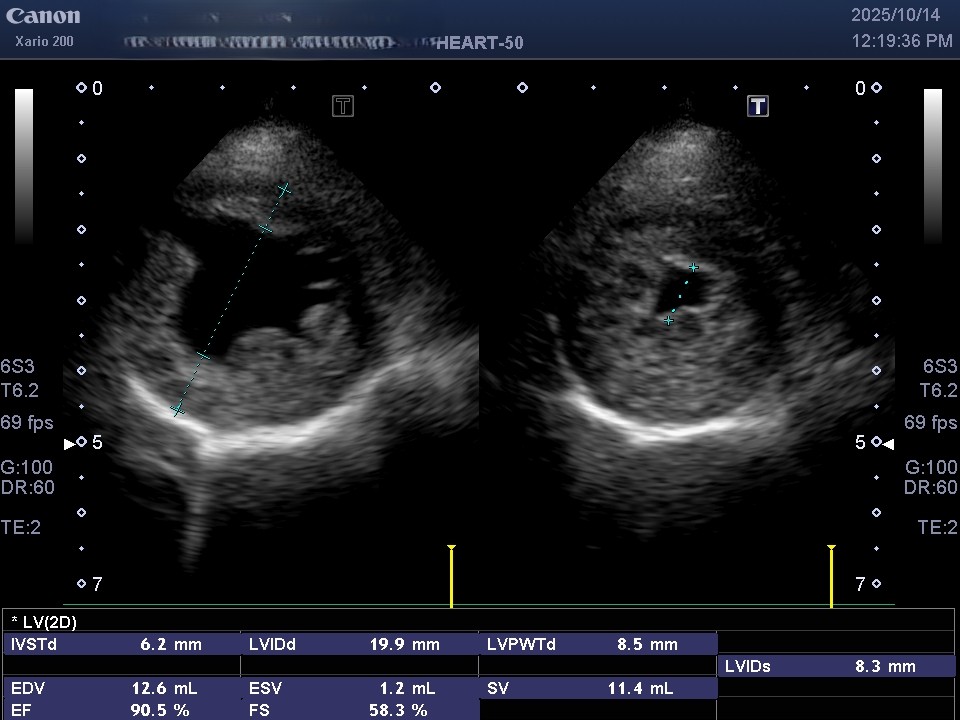Choose the LVPWTd measurement field
Viewport: 960px width, 720px height.
(x=598, y=645)
